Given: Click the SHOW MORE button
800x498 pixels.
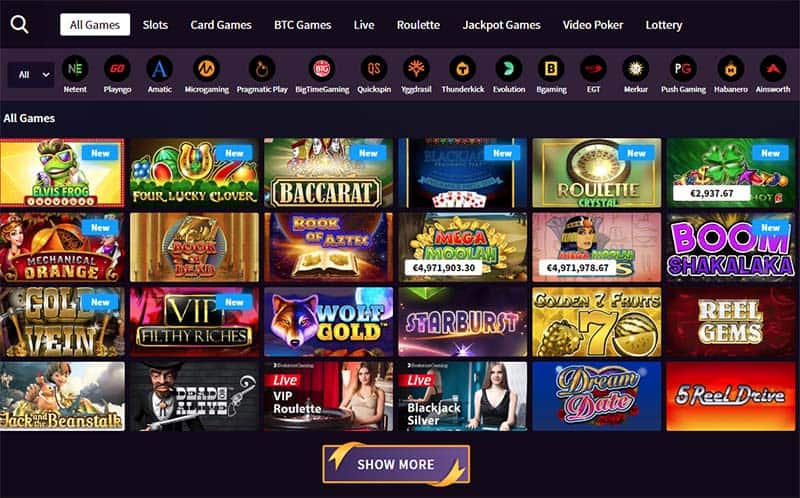Looking at the screenshot, I should [396, 464].
